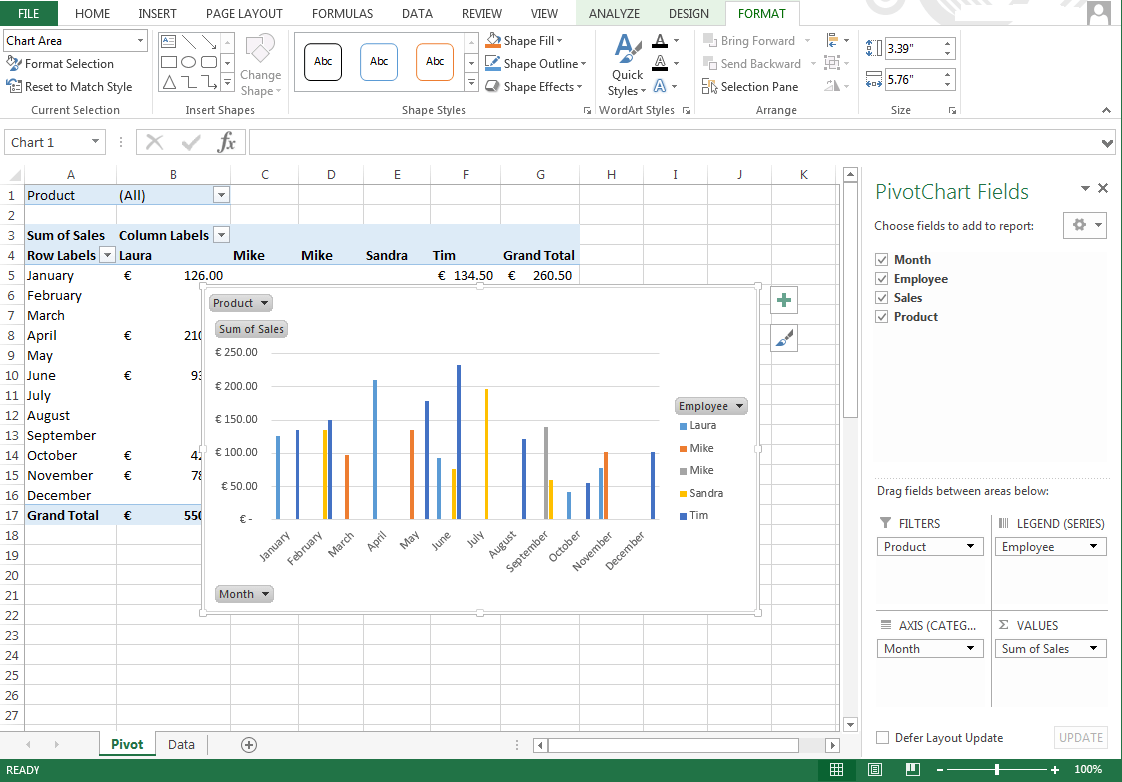Add a new sheet with plus icon
This screenshot has width=1122, height=782.
pos(249,744)
